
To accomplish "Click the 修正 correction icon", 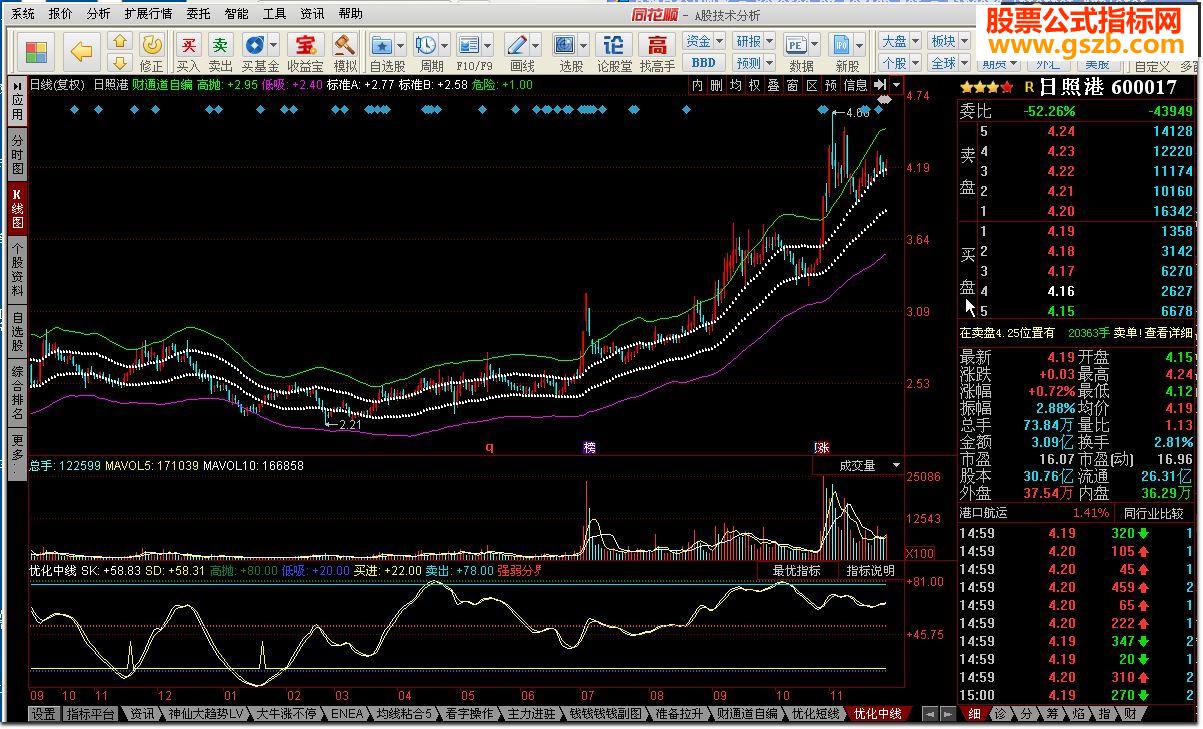I will 151,52.
